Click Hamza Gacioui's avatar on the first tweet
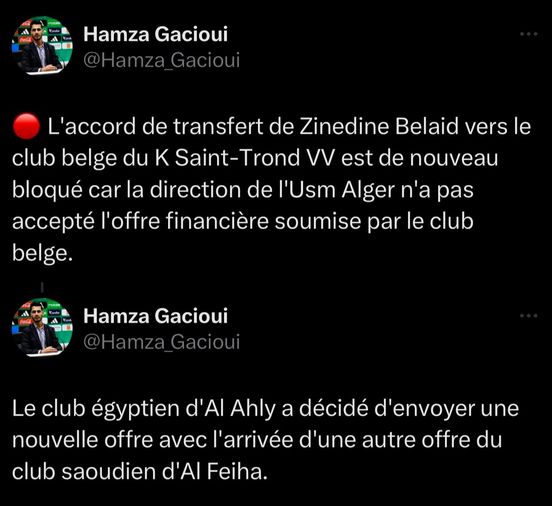The height and width of the screenshot is (506, 552). 42,45
